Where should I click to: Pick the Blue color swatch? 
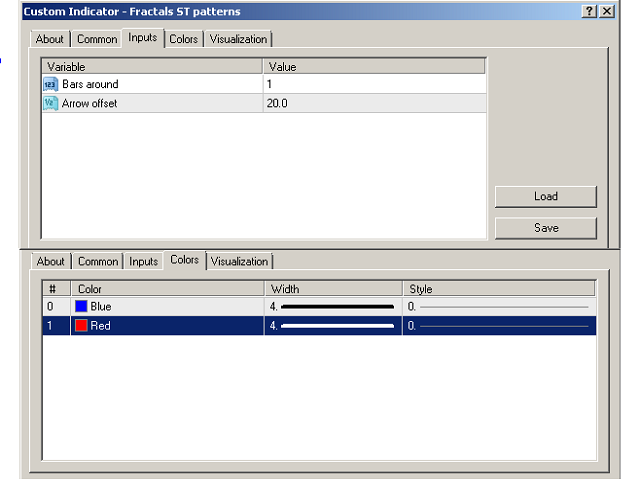(81, 306)
